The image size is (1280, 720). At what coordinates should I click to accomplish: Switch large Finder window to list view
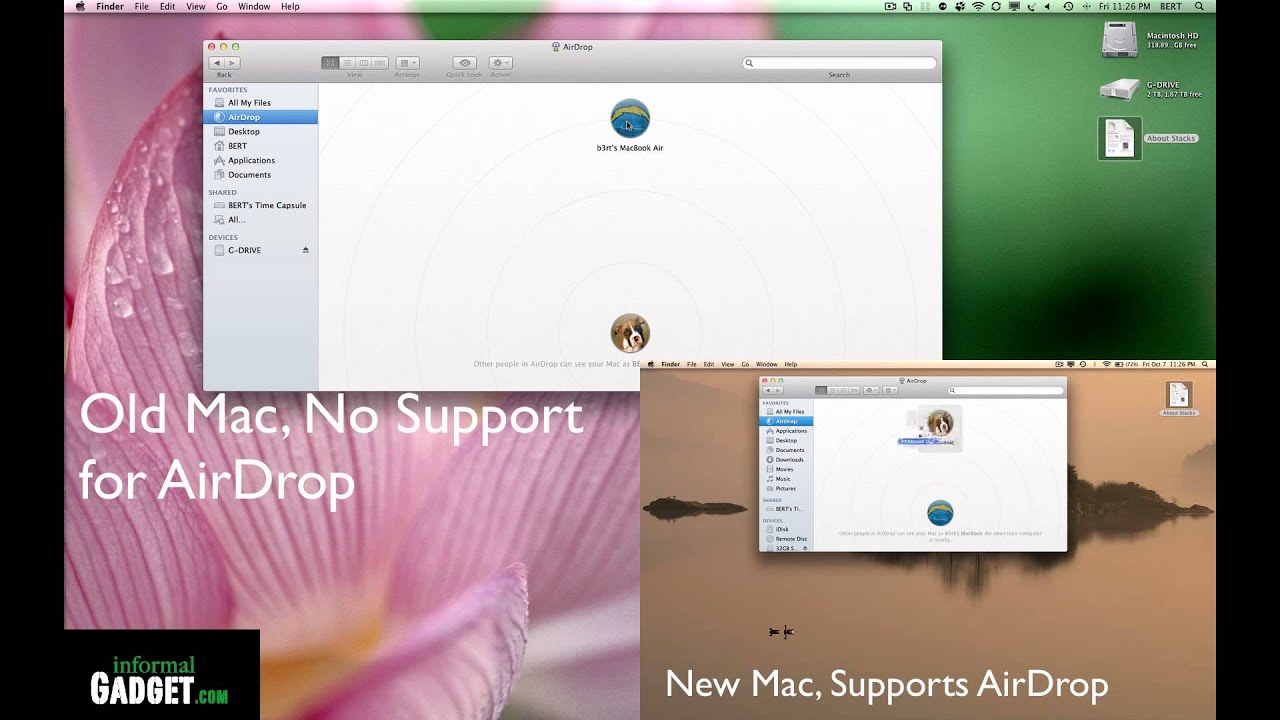(x=347, y=63)
